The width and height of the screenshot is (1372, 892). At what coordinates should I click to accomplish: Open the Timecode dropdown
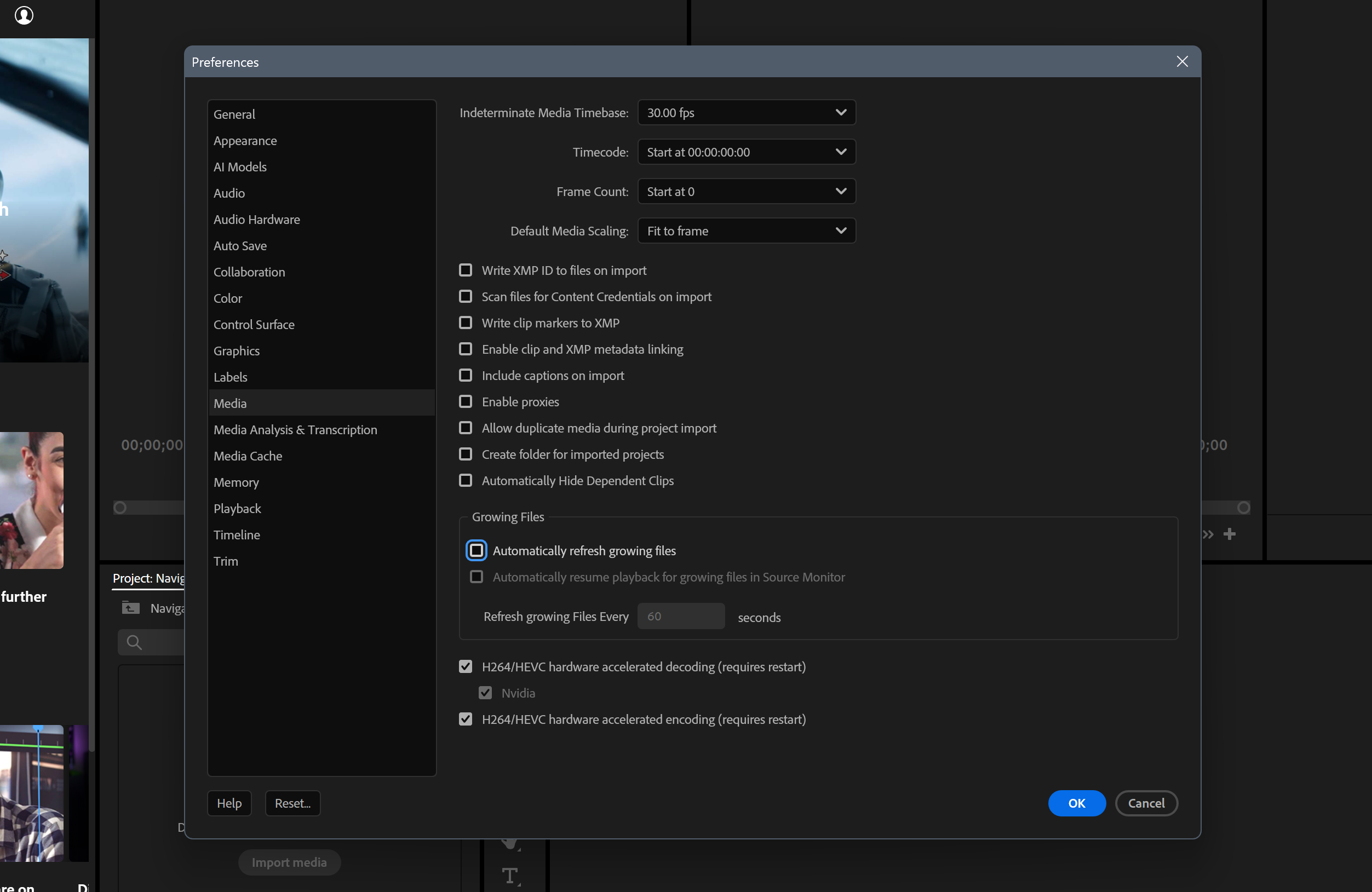coord(747,152)
